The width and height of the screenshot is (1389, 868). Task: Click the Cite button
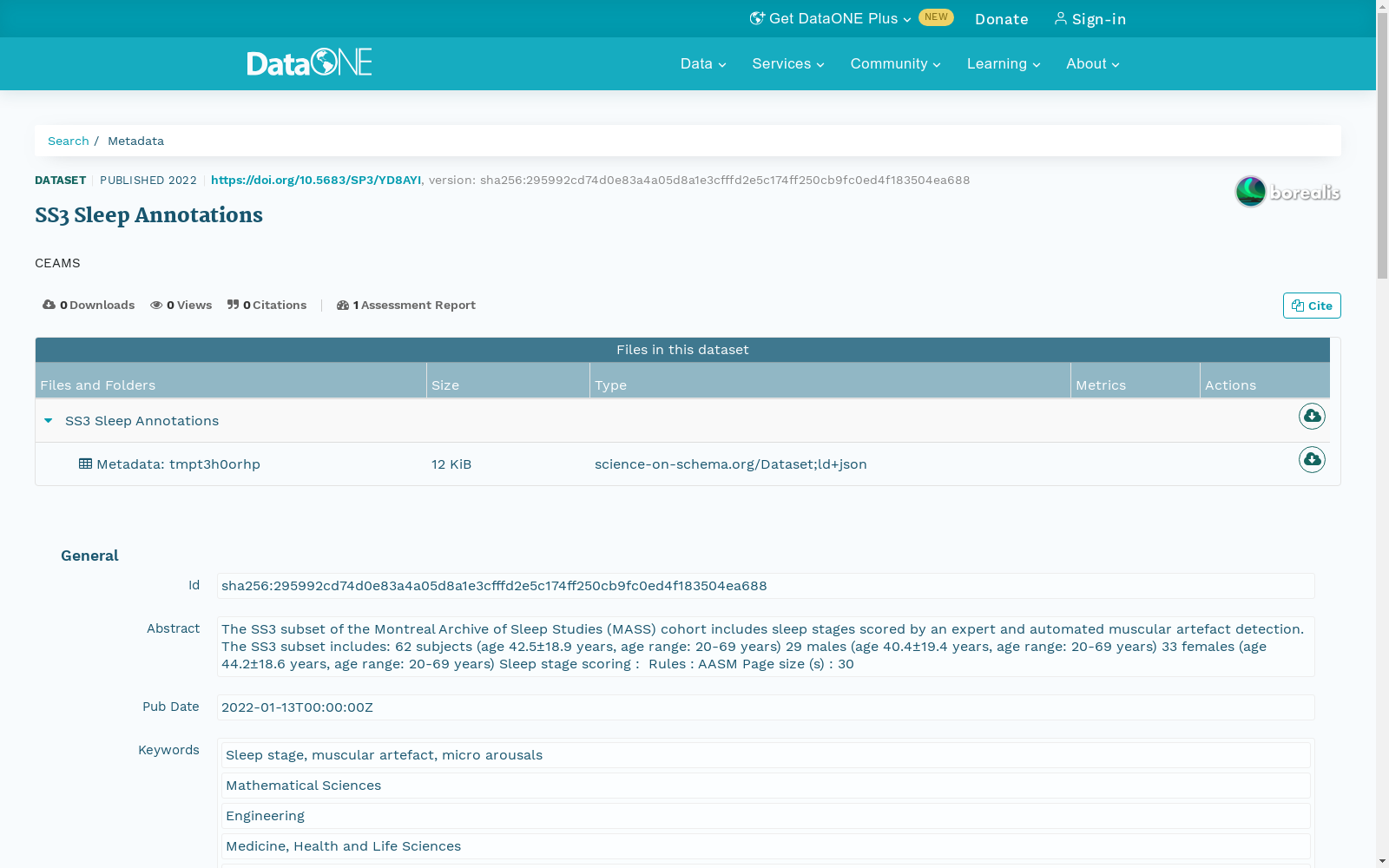1312,306
